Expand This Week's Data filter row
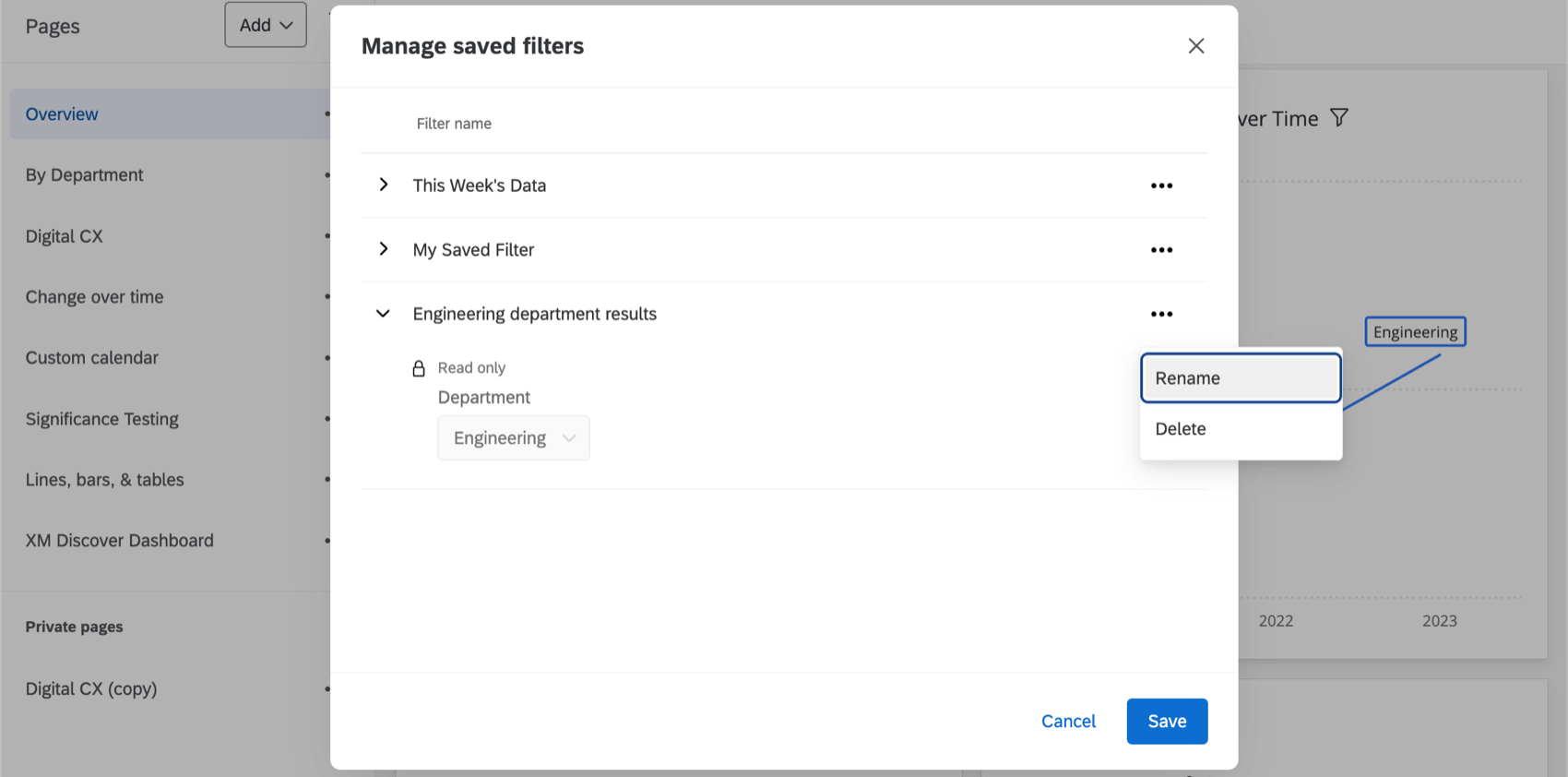1568x777 pixels. (x=384, y=185)
